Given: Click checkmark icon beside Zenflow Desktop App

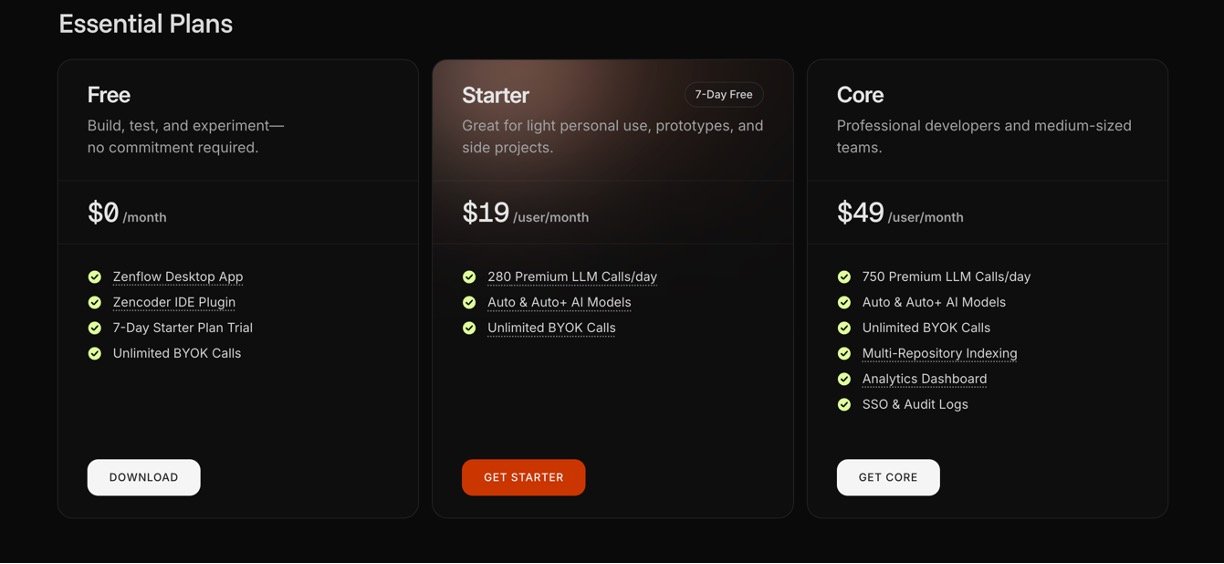Looking at the screenshot, I should point(95,277).
